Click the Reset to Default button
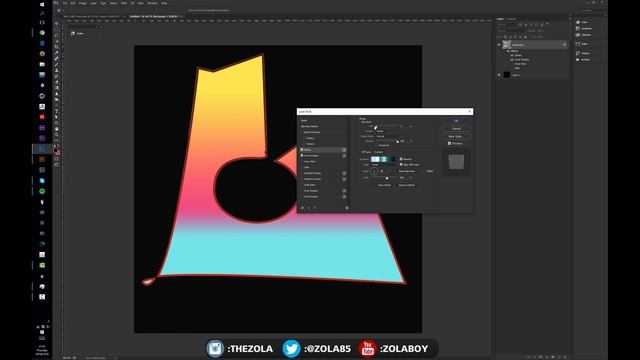 [x=407, y=185]
